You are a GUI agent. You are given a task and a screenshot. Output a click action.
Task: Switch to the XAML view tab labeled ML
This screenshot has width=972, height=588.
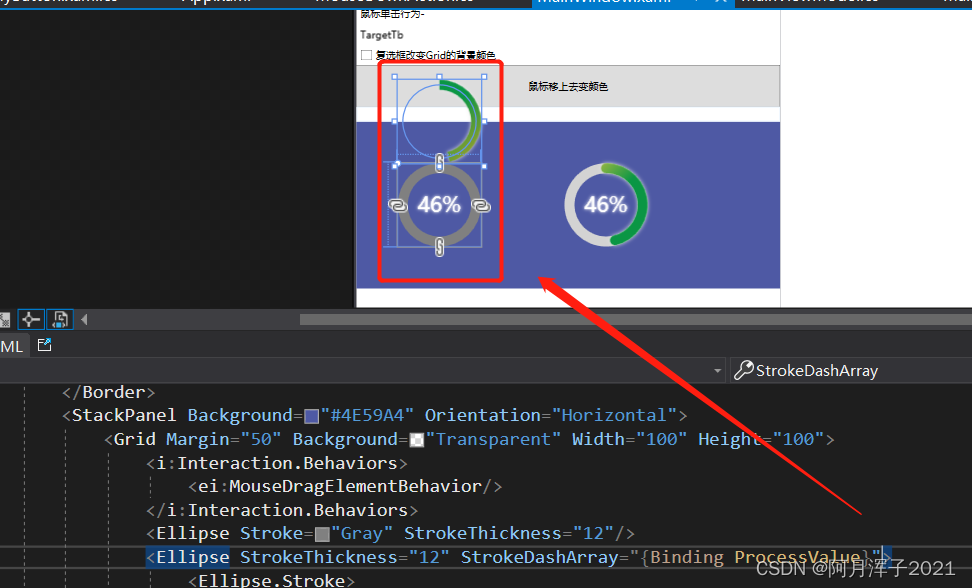[x=12, y=346]
